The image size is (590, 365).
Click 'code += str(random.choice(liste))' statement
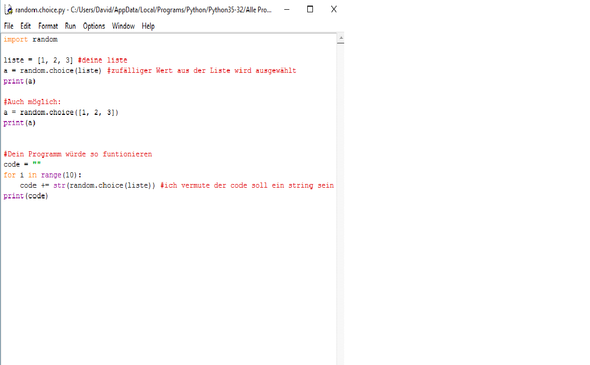(x=88, y=186)
